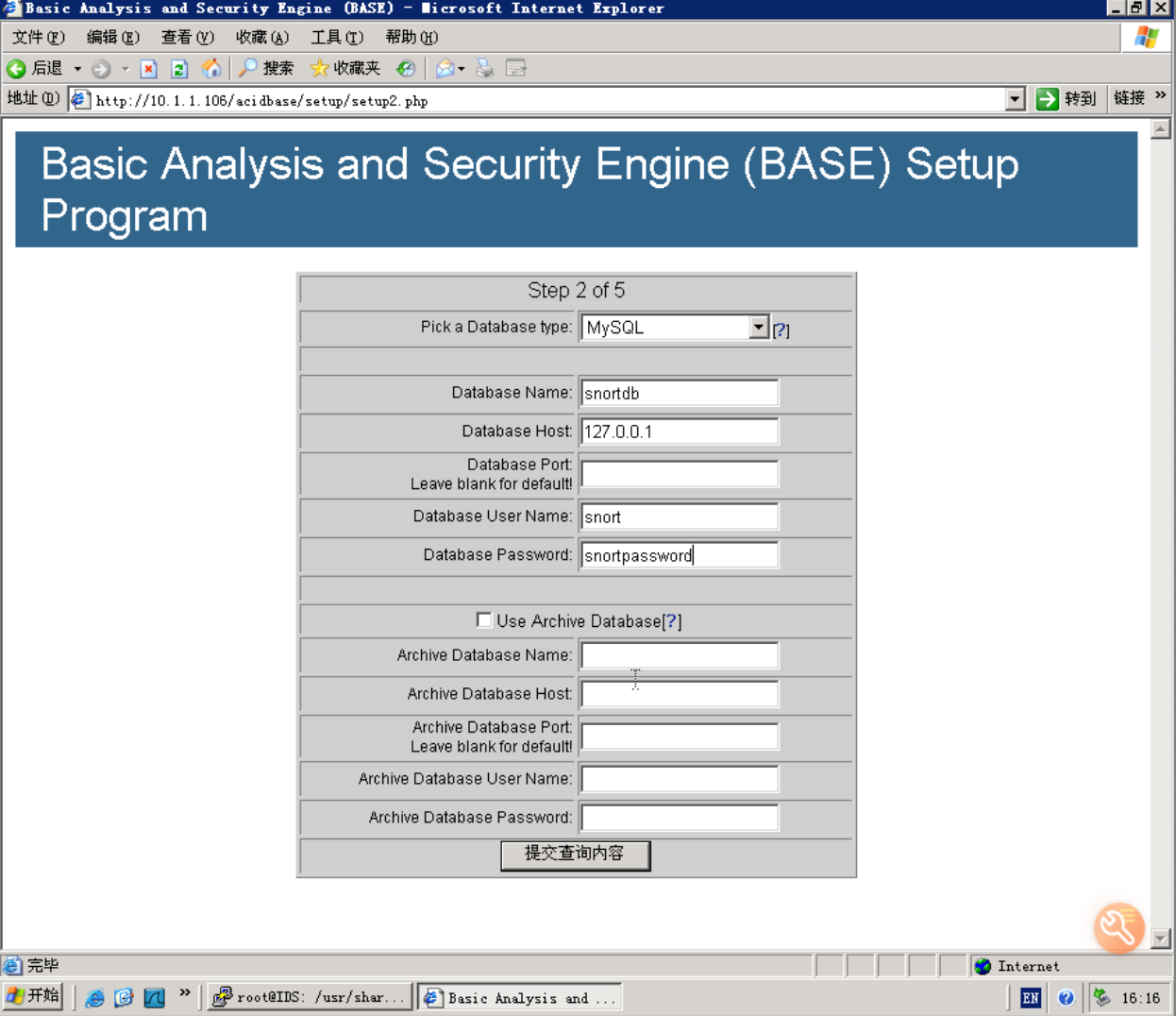The width and height of the screenshot is (1176, 1016).
Task: Click the page scrollbar down arrow
Action: point(1162,939)
